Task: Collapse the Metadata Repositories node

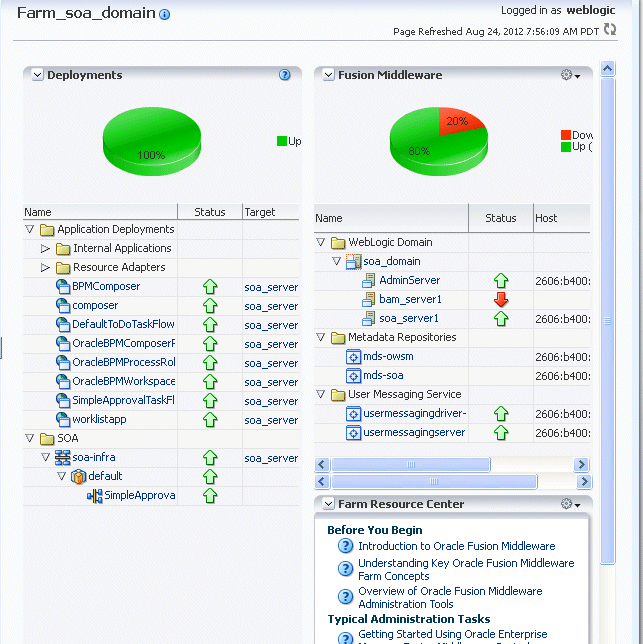Action: pyautogui.click(x=321, y=337)
